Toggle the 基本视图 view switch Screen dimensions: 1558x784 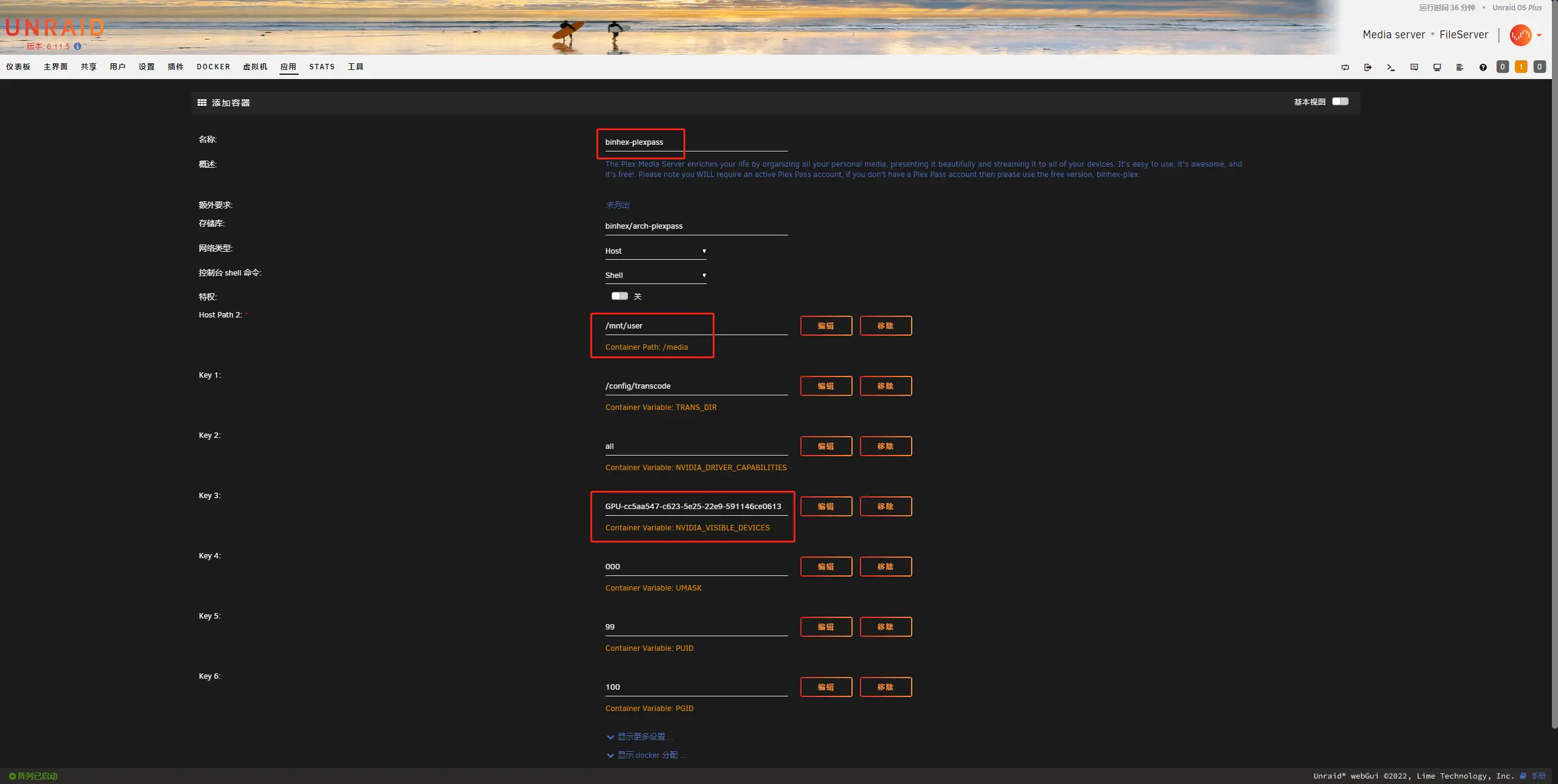1340,102
